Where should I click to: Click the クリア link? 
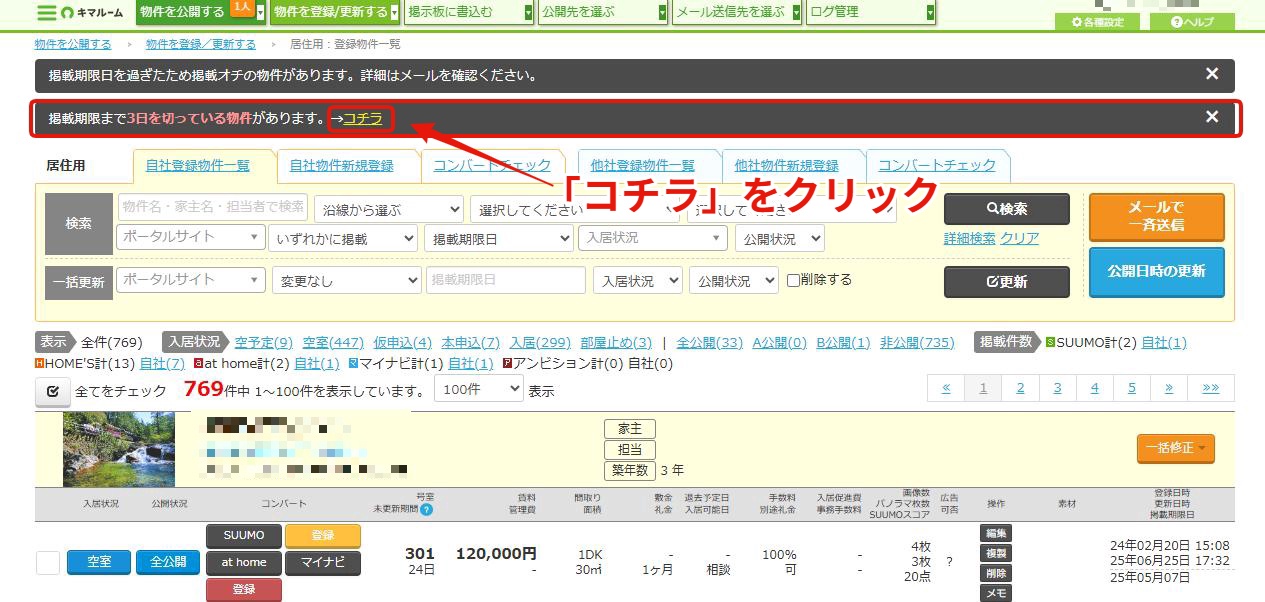[1019, 238]
